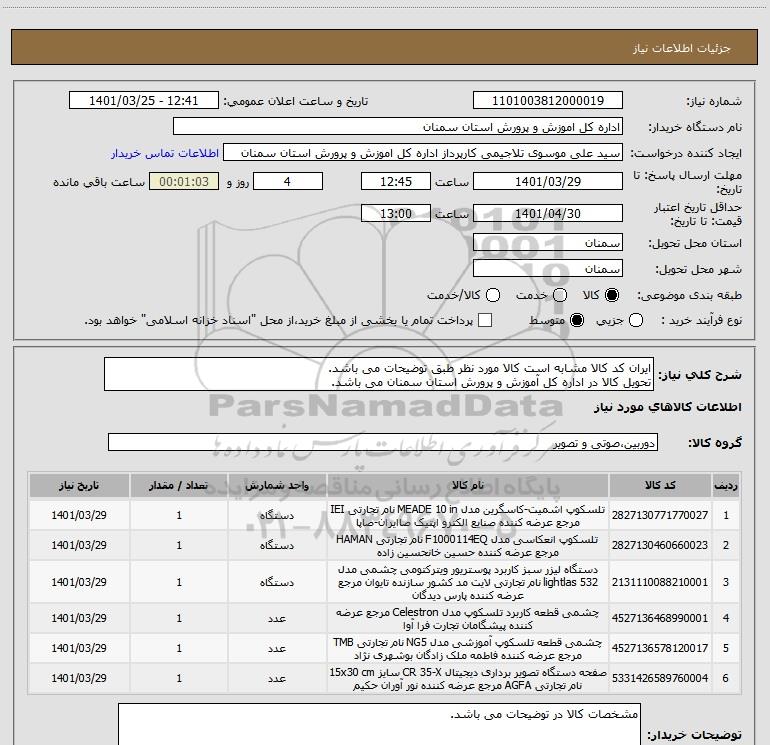This screenshot has width=770, height=745.
Task: Click the quantity 1 in row 2
Action: coord(179,545)
